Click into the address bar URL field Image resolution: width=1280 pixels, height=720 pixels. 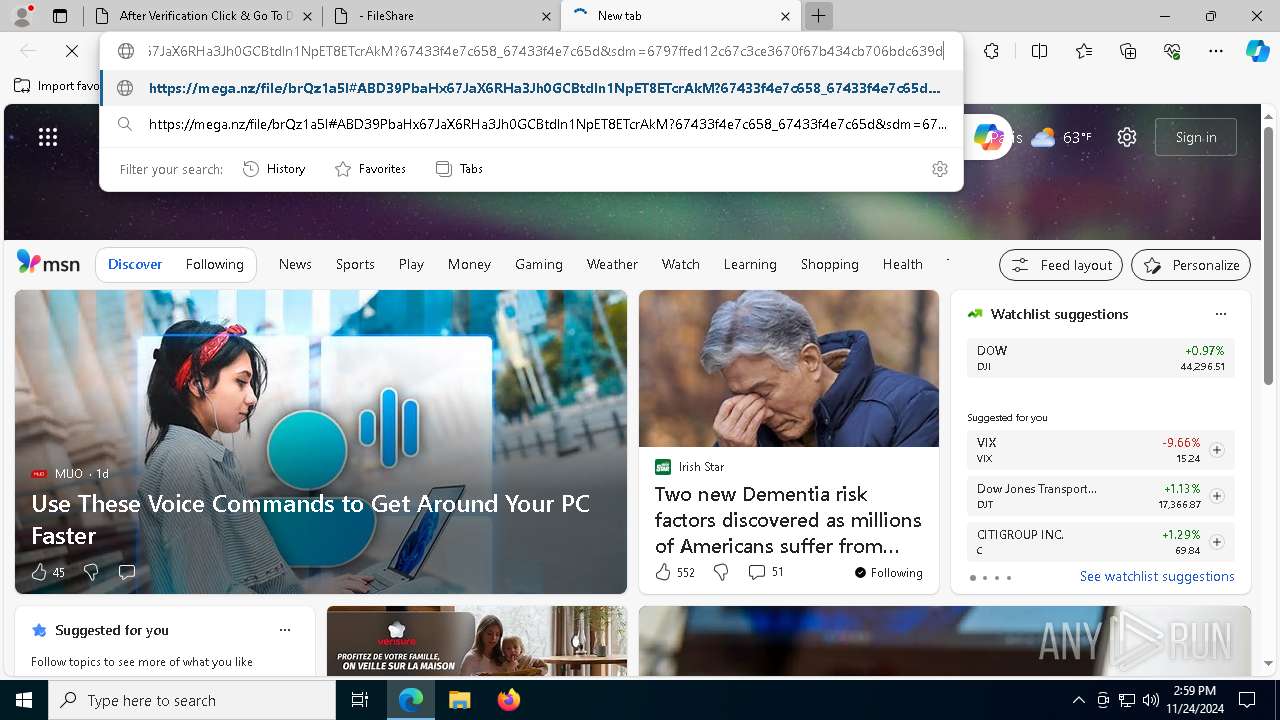point(545,51)
